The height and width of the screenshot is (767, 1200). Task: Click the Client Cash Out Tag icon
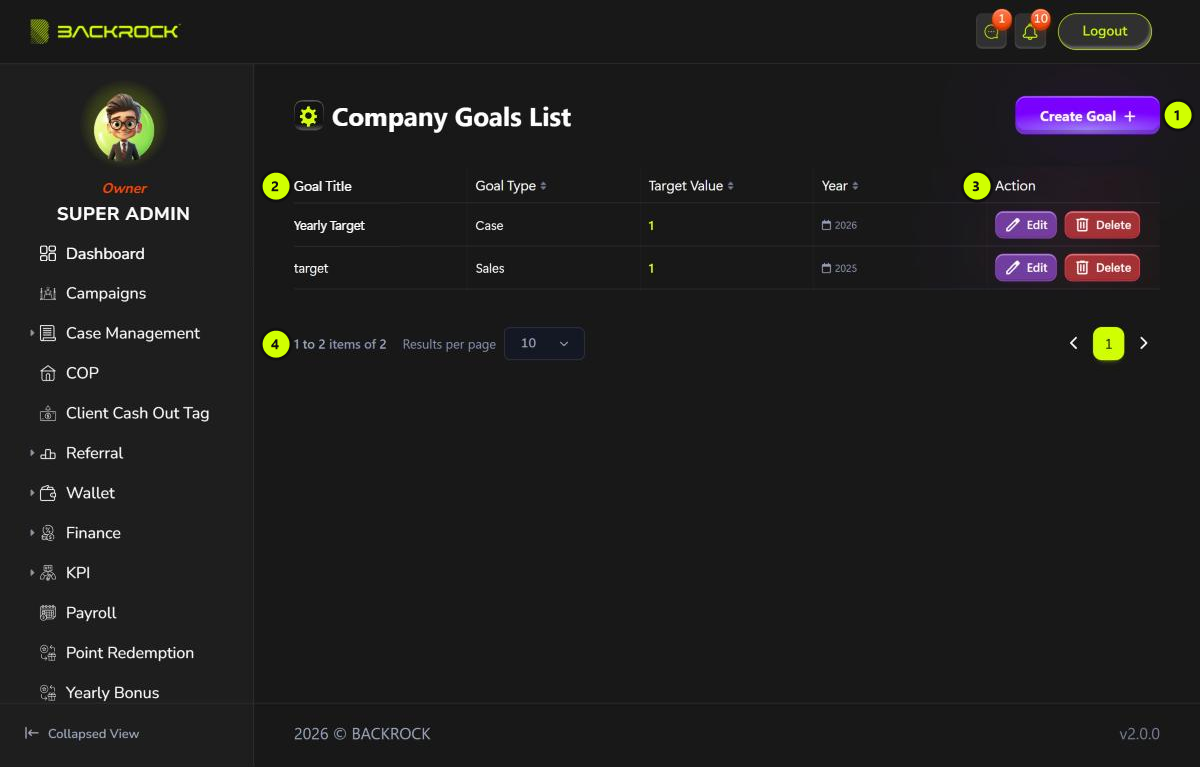[x=48, y=414]
